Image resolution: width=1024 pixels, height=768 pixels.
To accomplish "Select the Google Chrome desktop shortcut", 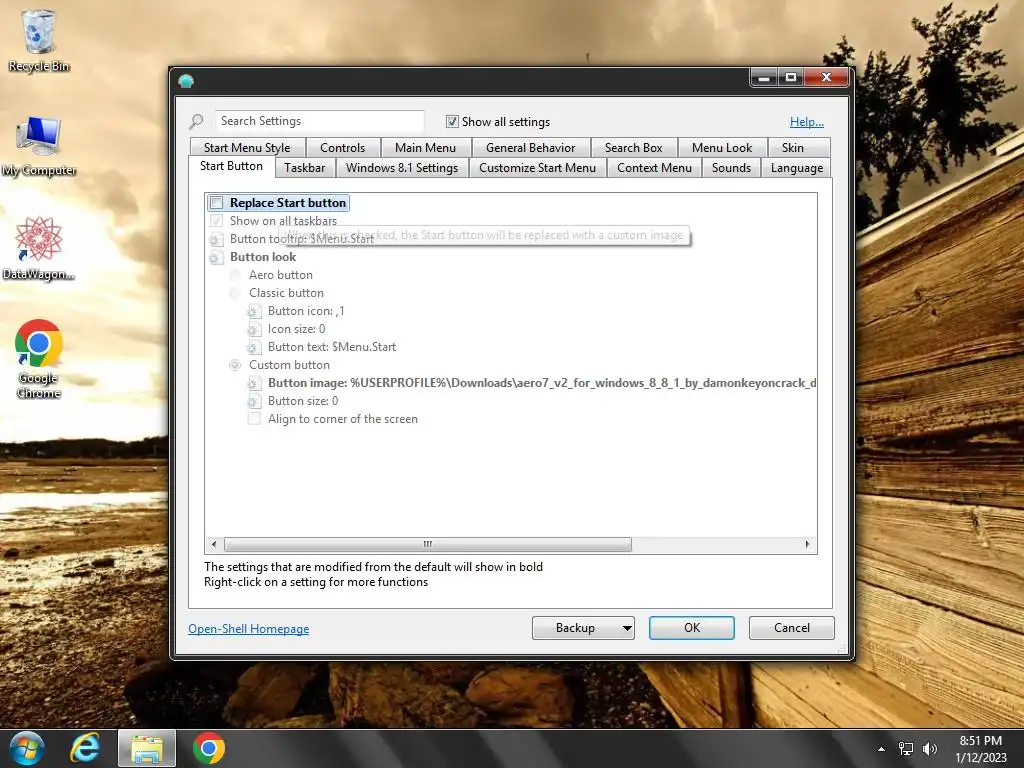I will (39, 359).
